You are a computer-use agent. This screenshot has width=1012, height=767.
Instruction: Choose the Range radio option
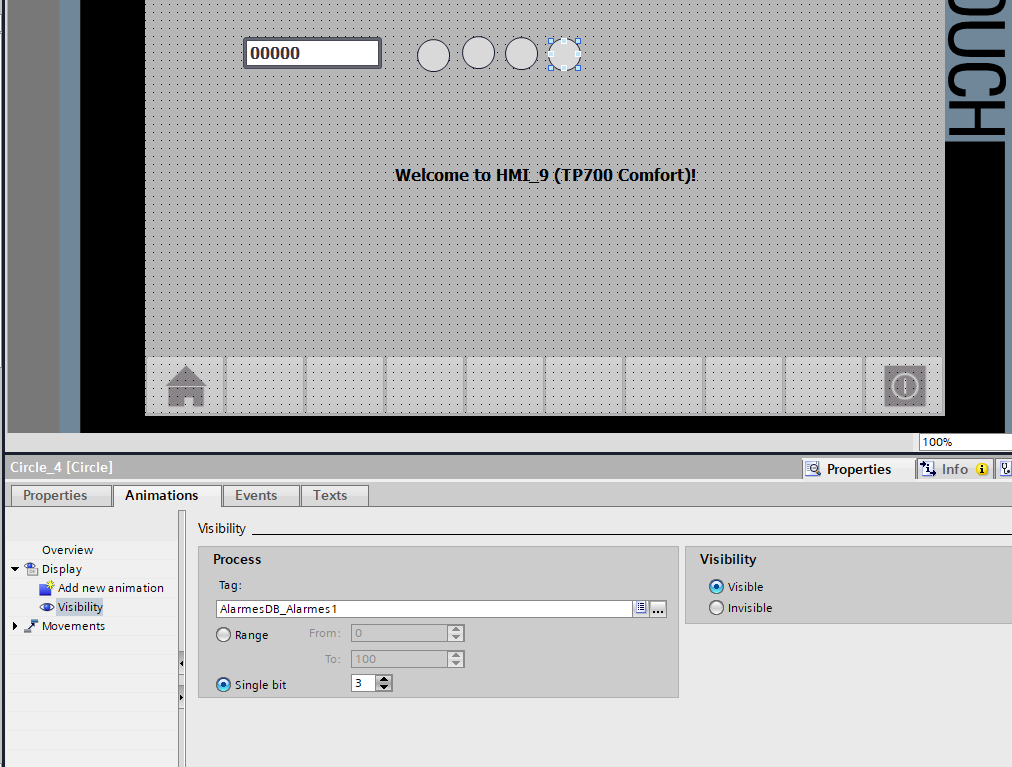tap(224, 635)
